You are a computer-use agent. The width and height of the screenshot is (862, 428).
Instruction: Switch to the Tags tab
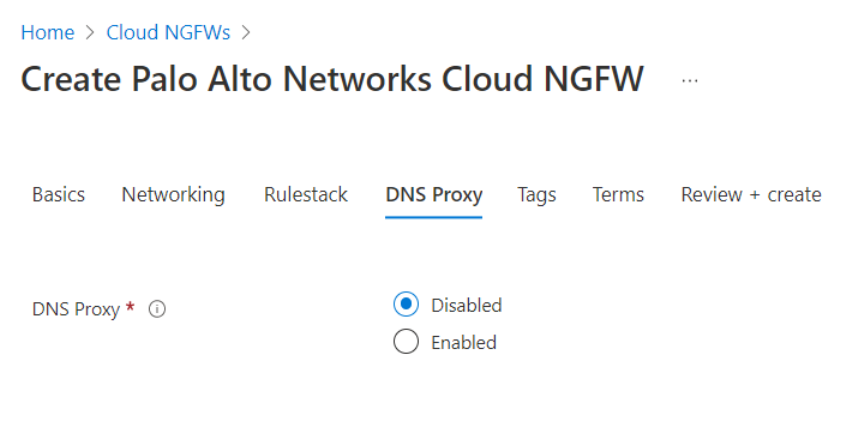point(537,195)
